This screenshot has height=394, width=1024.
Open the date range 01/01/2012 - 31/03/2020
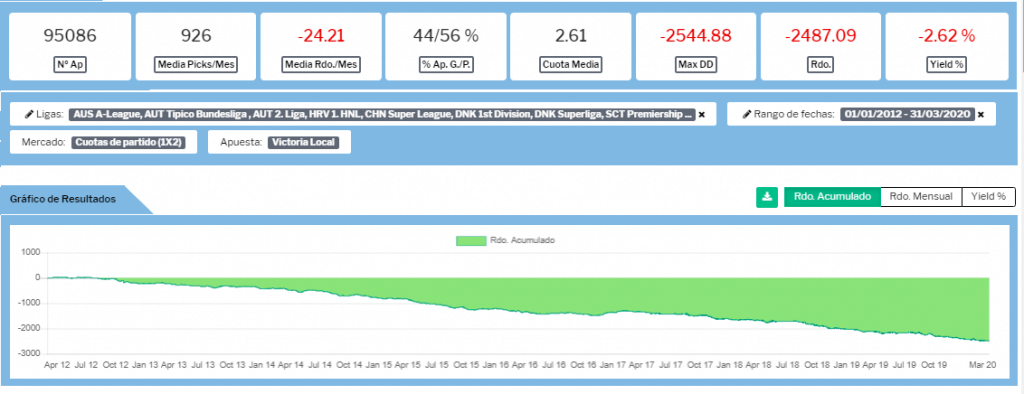(907, 114)
